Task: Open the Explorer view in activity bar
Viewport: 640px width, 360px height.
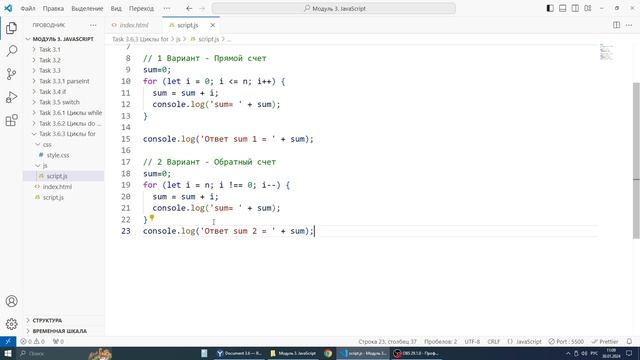Action: click(x=11, y=28)
